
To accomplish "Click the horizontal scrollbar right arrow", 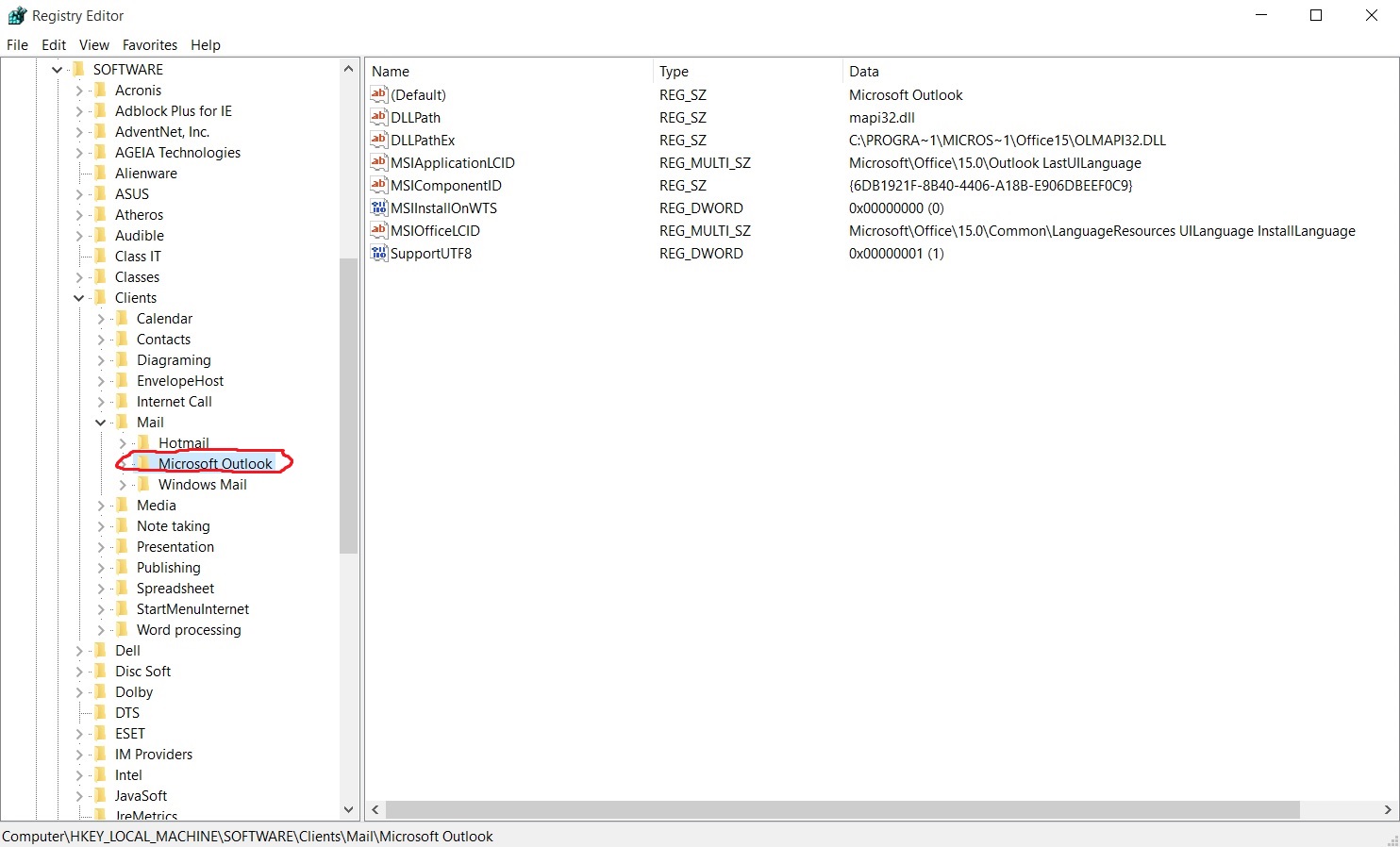I will point(1388,809).
